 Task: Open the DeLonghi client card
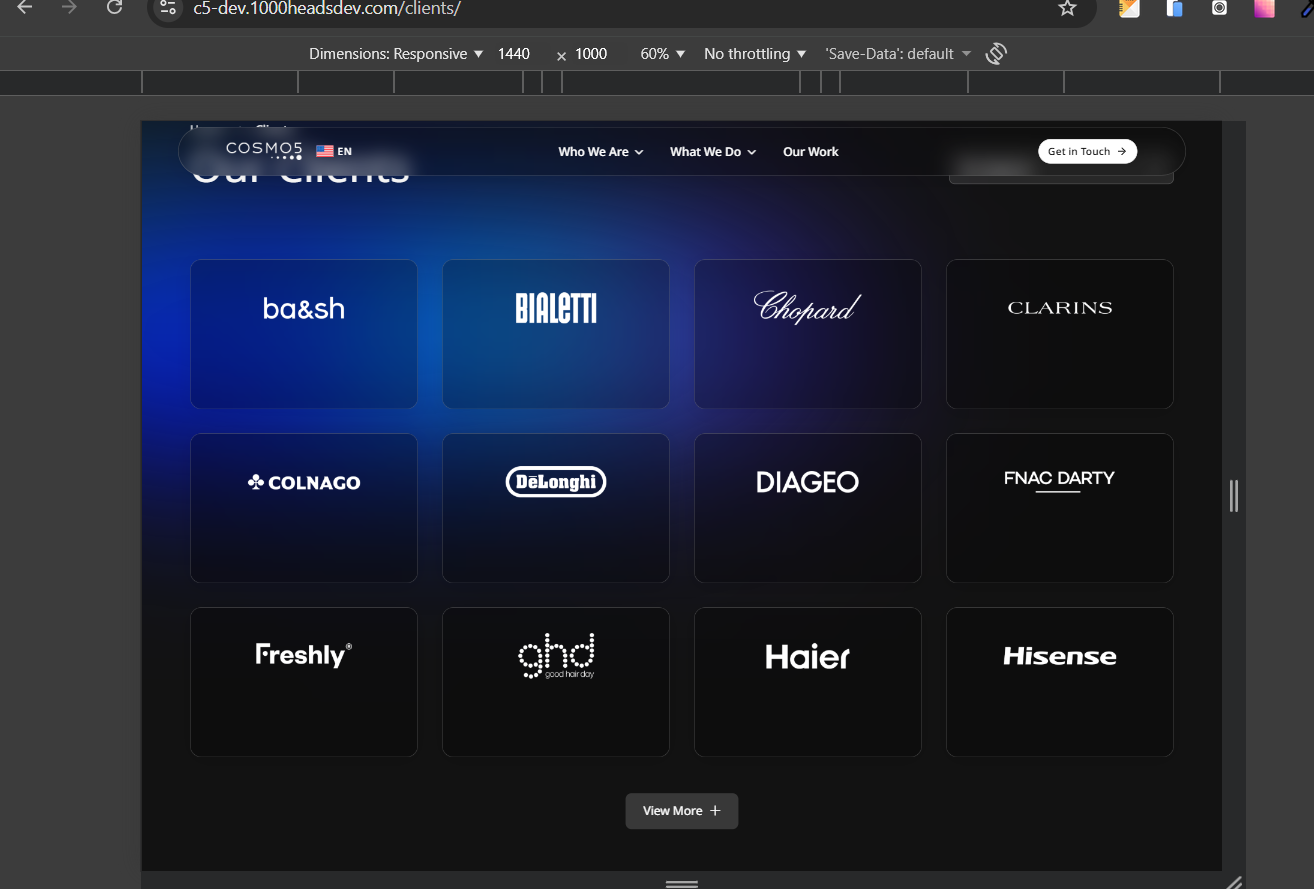(556, 508)
